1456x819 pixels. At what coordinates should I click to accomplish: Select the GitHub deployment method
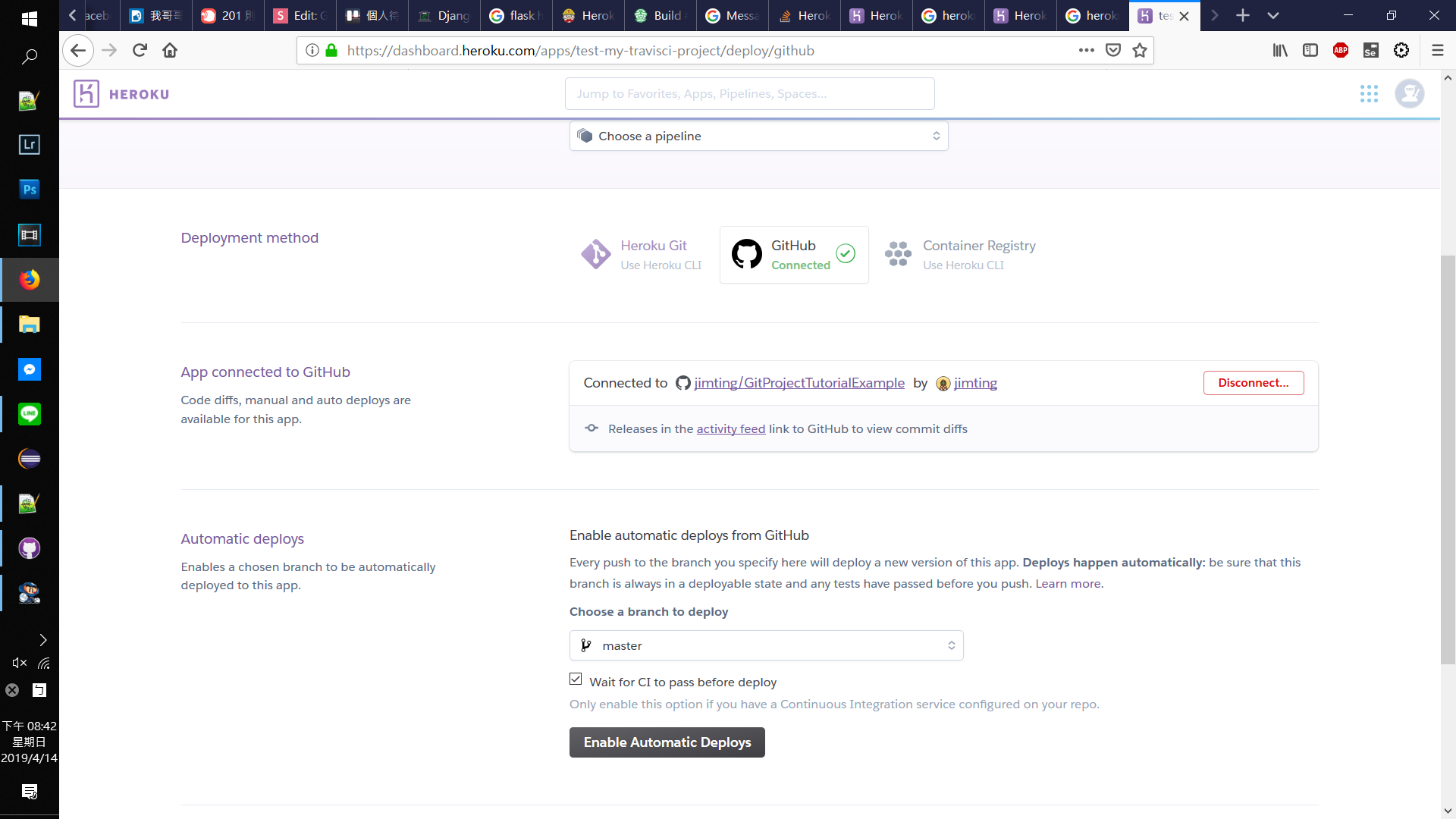tap(793, 255)
